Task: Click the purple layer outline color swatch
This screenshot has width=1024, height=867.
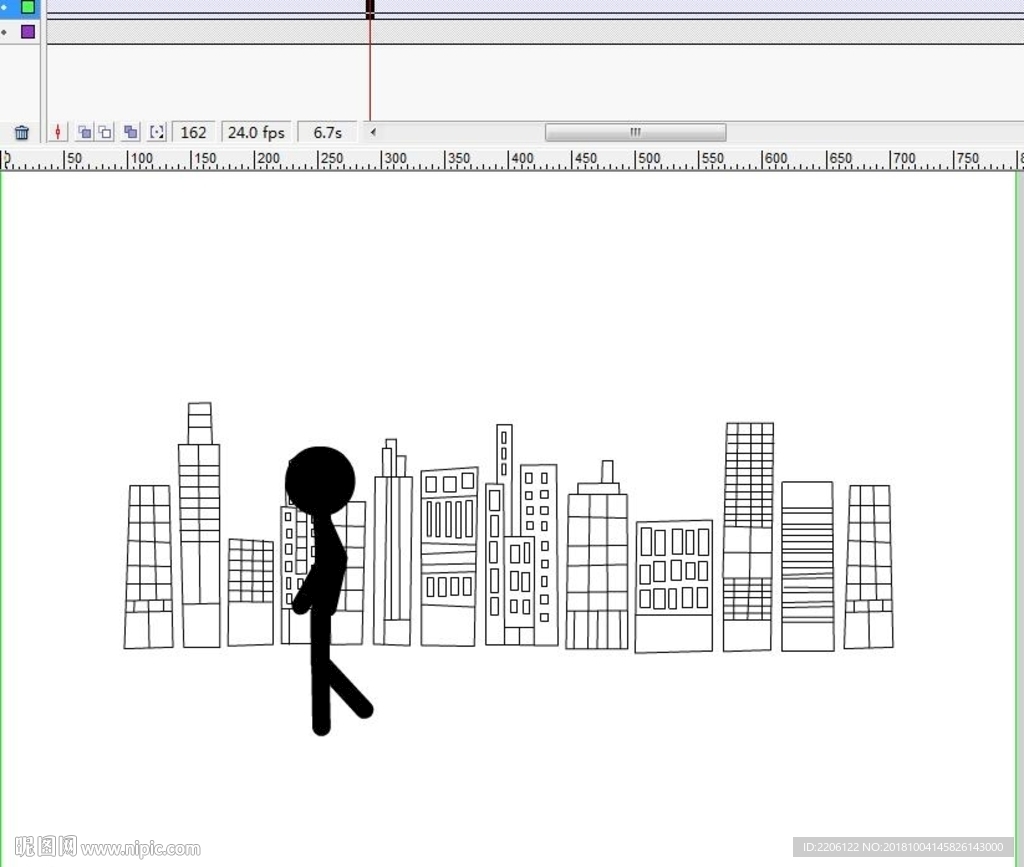Action: tap(28, 31)
